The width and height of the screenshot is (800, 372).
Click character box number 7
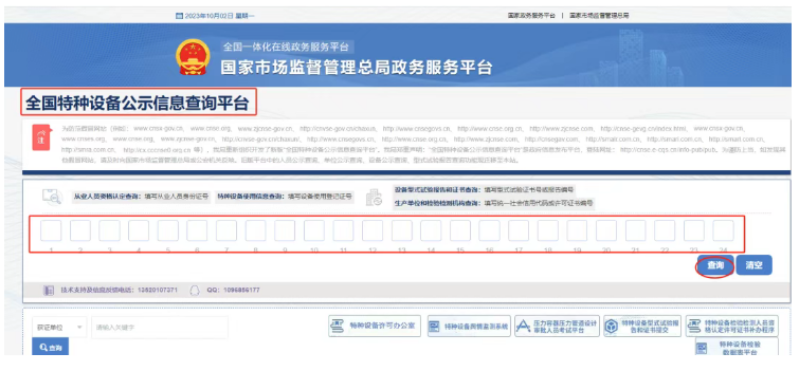point(227,231)
